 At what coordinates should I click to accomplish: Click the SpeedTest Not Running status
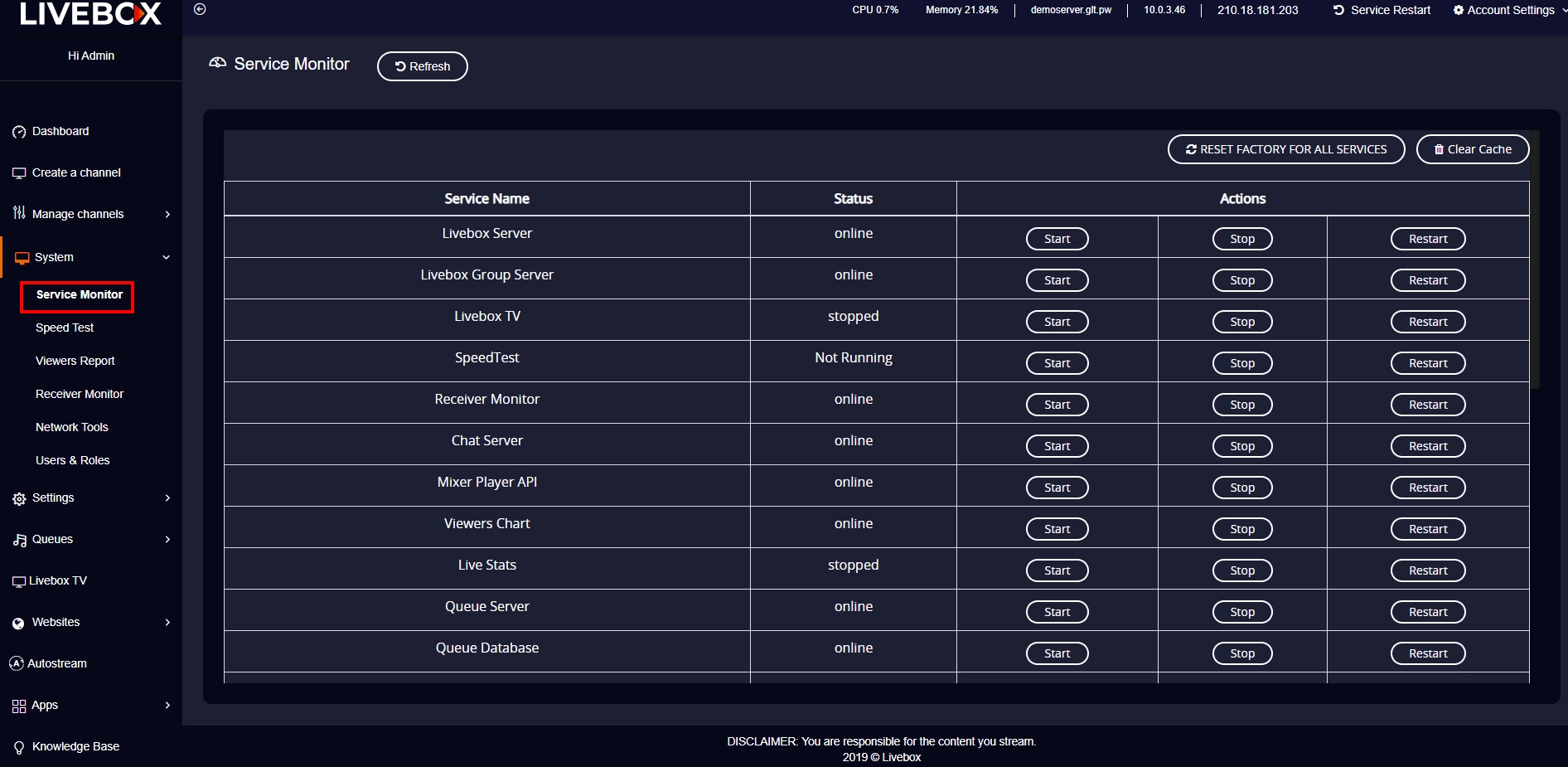[x=854, y=357]
